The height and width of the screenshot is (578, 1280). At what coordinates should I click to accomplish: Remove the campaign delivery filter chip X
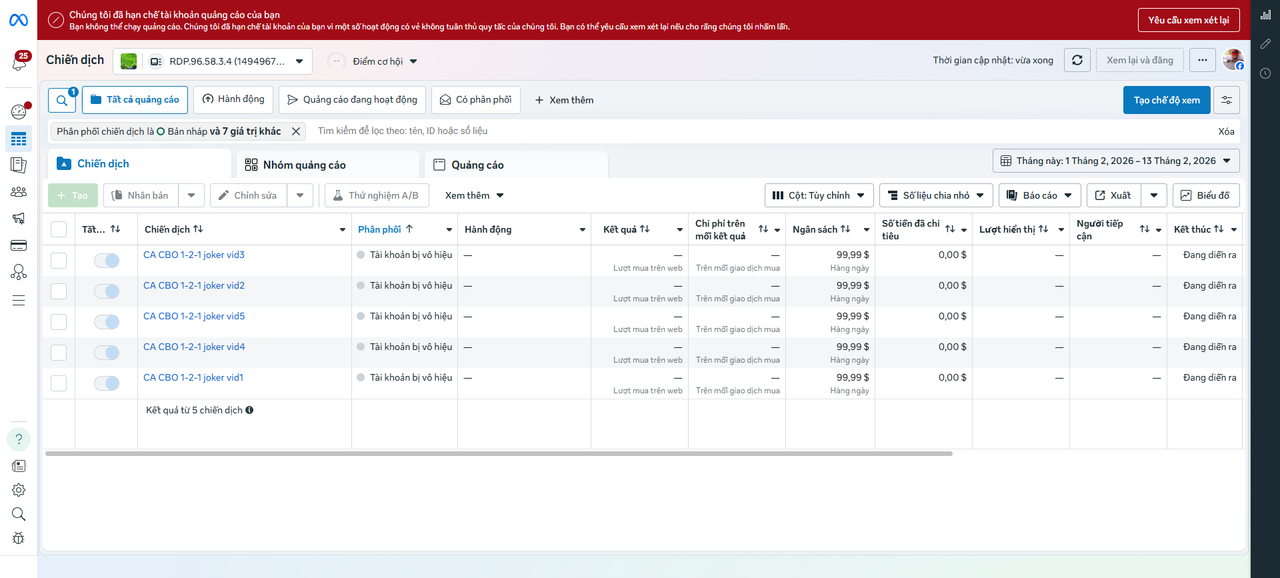pyautogui.click(x=296, y=131)
